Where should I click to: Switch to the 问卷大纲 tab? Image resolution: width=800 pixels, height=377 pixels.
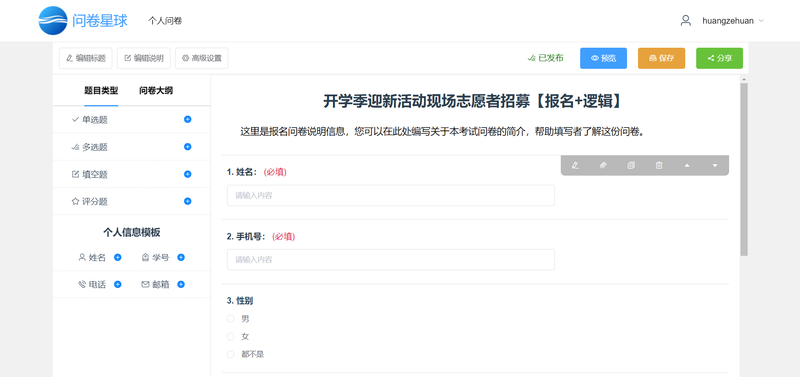pyautogui.click(x=156, y=91)
